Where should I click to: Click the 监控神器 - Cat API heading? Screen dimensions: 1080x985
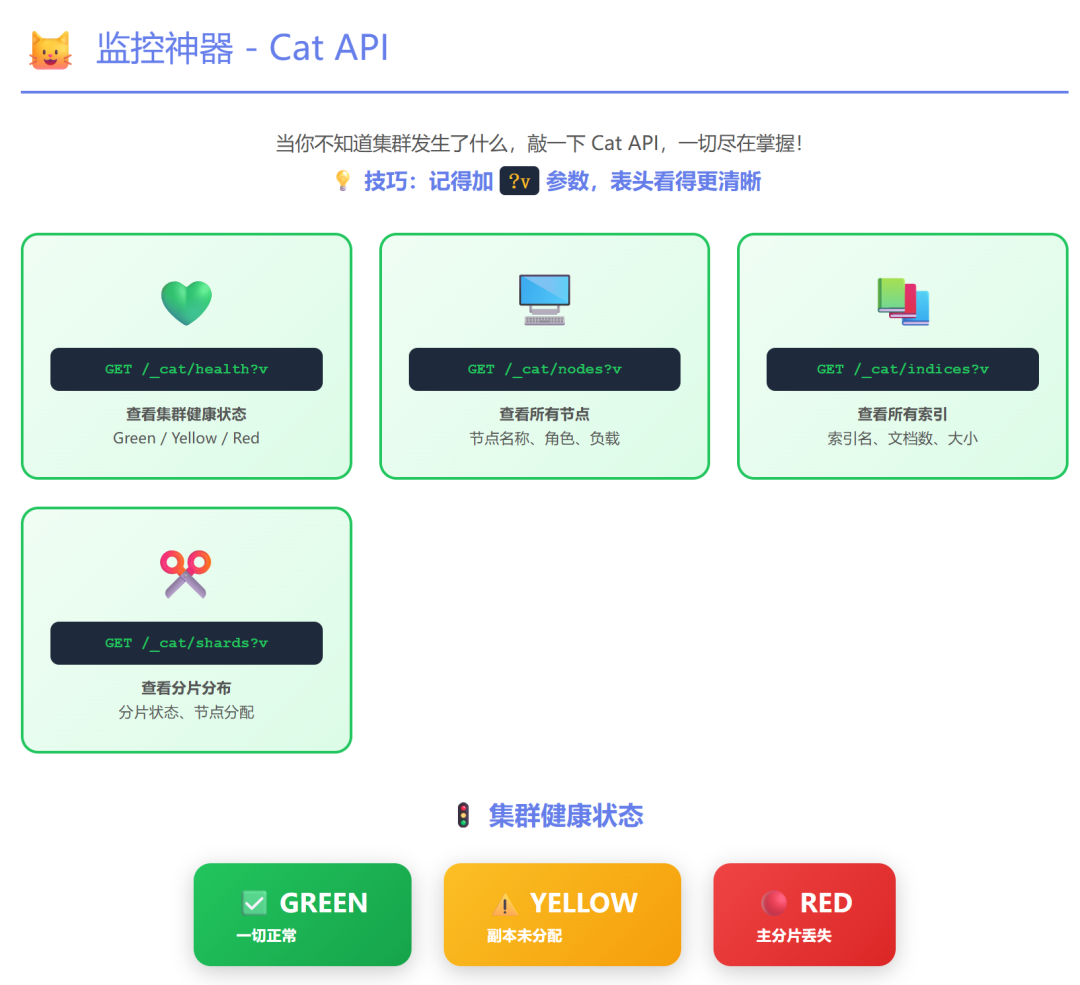242,48
